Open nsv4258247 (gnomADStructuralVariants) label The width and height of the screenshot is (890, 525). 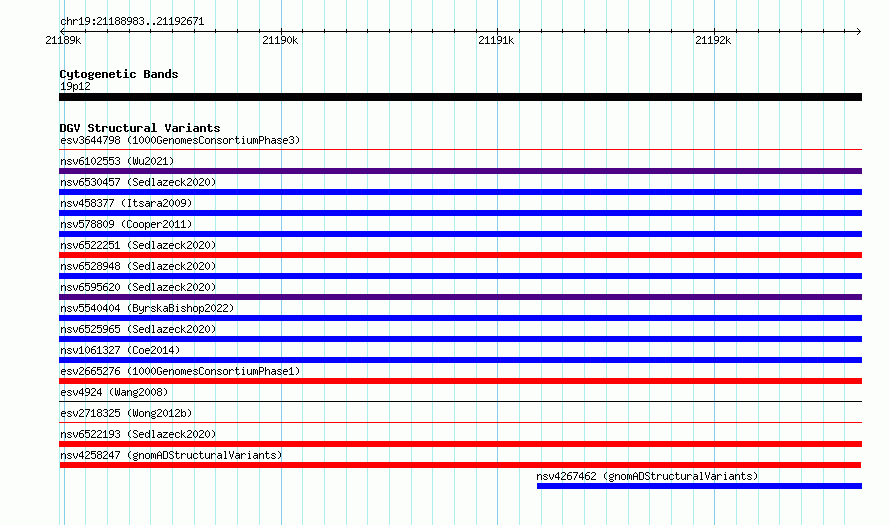pos(171,455)
